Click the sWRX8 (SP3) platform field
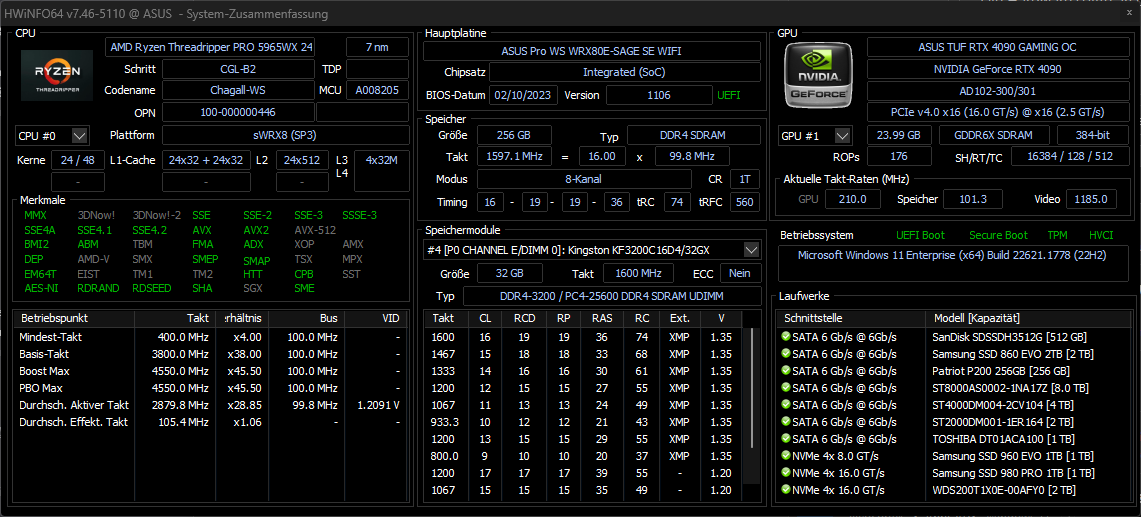The height and width of the screenshot is (517, 1141). [285, 135]
